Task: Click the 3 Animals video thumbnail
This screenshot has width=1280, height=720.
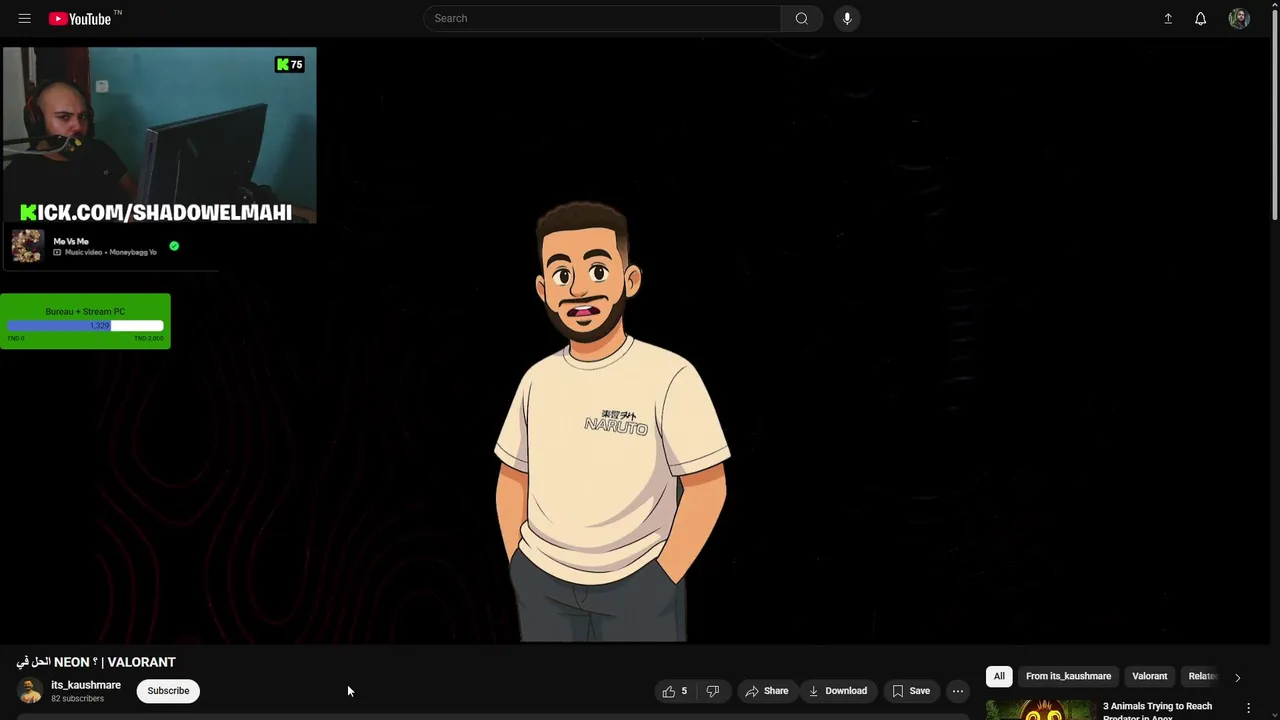Action: [x=1040, y=709]
